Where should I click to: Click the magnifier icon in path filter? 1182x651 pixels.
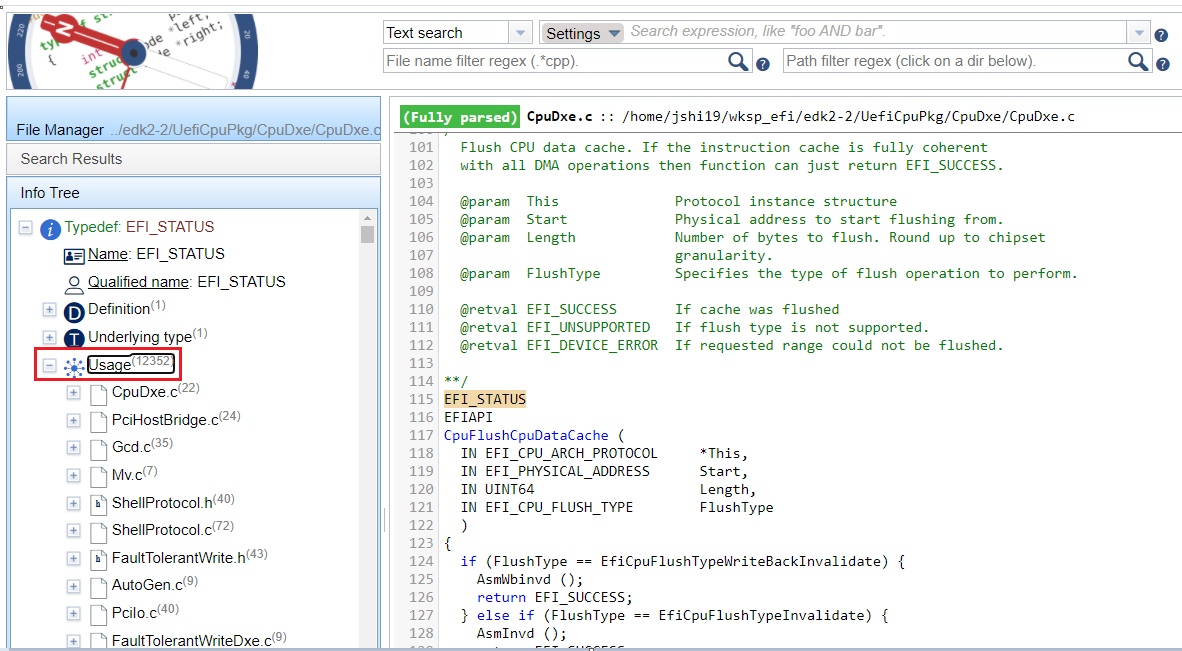coord(1138,62)
